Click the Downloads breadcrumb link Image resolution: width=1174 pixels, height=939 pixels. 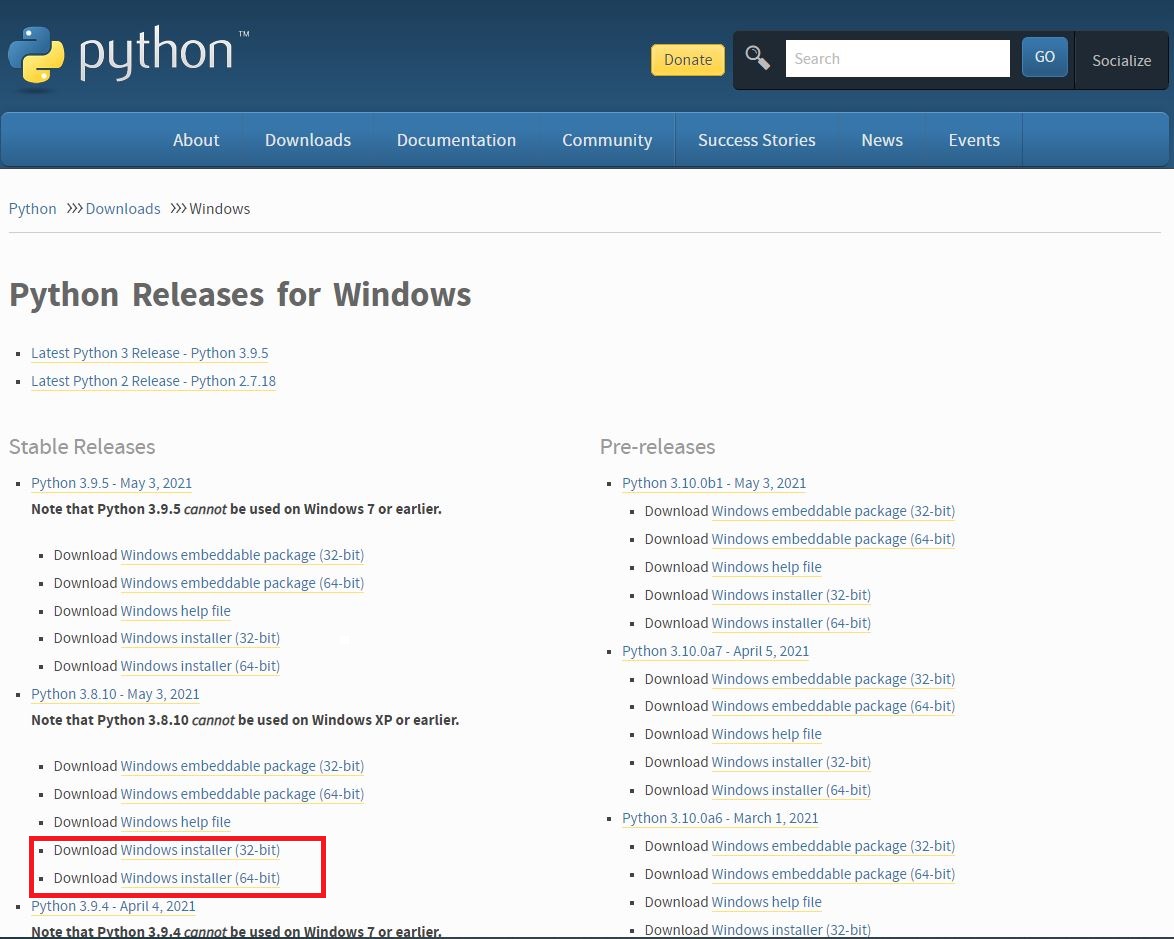coord(123,209)
